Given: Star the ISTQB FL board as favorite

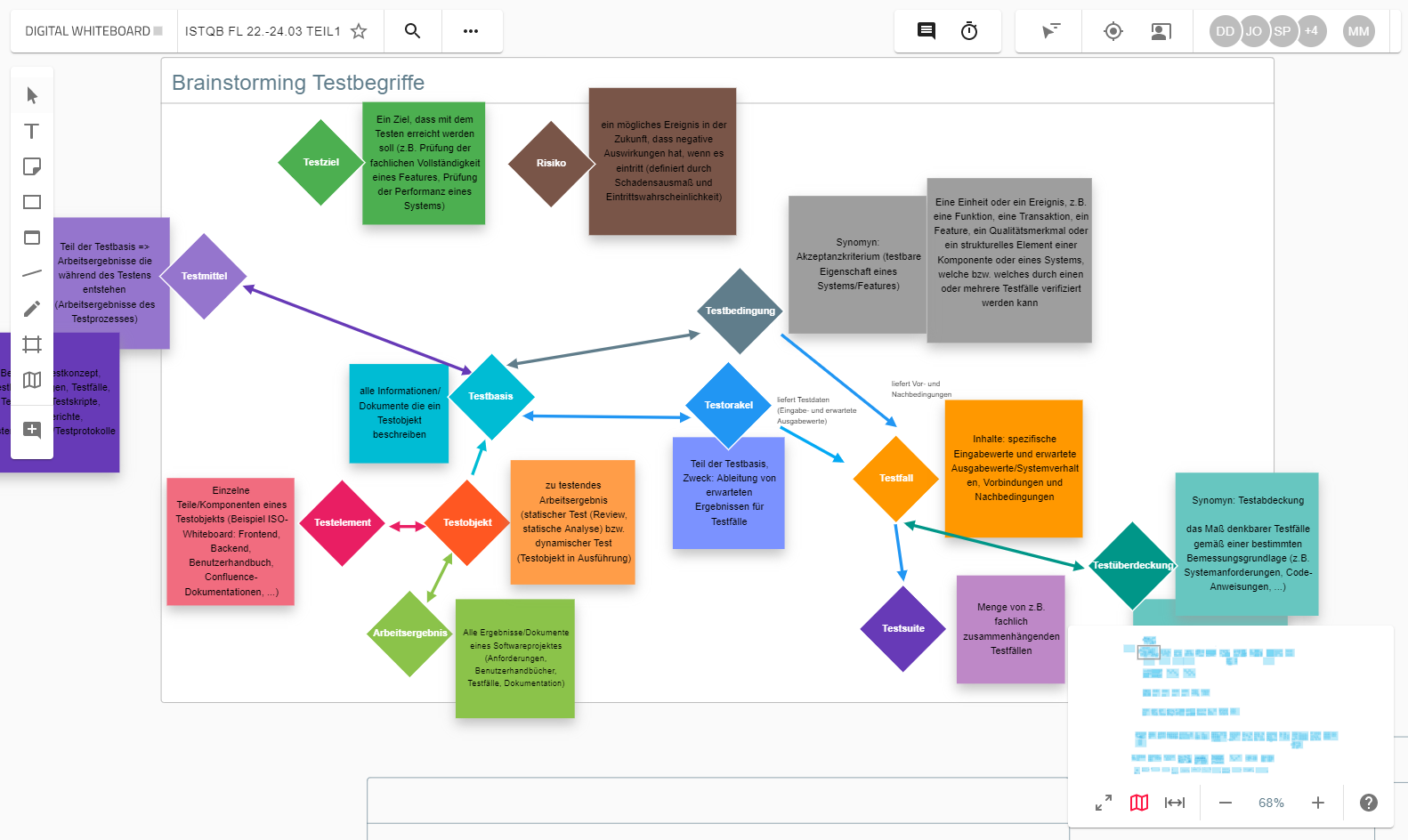Looking at the screenshot, I should click(x=359, y=31).
